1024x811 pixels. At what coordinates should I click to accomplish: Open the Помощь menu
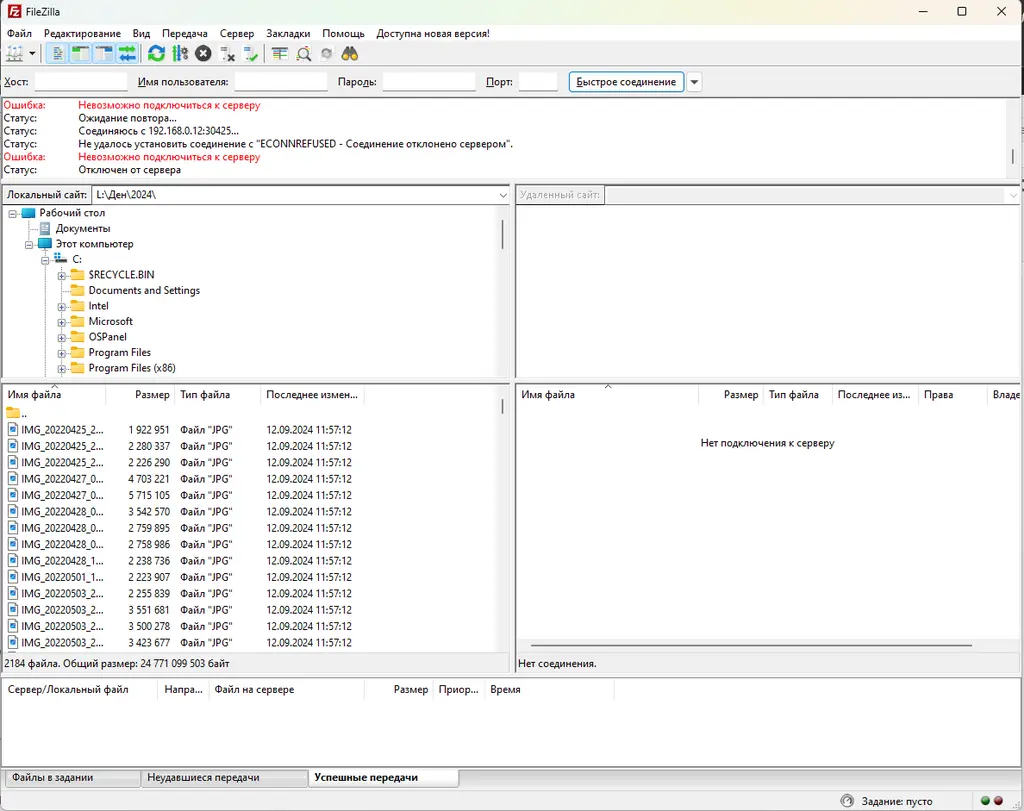[x=344, y=33]
